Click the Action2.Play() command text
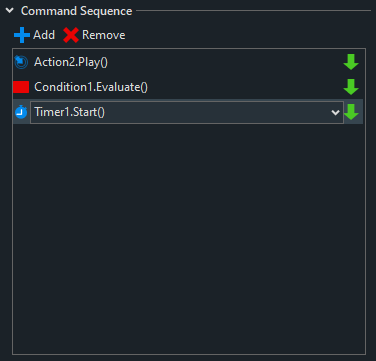Image resolution: width=376 pixels, height=361 pixels. click(x=71, y=62)
